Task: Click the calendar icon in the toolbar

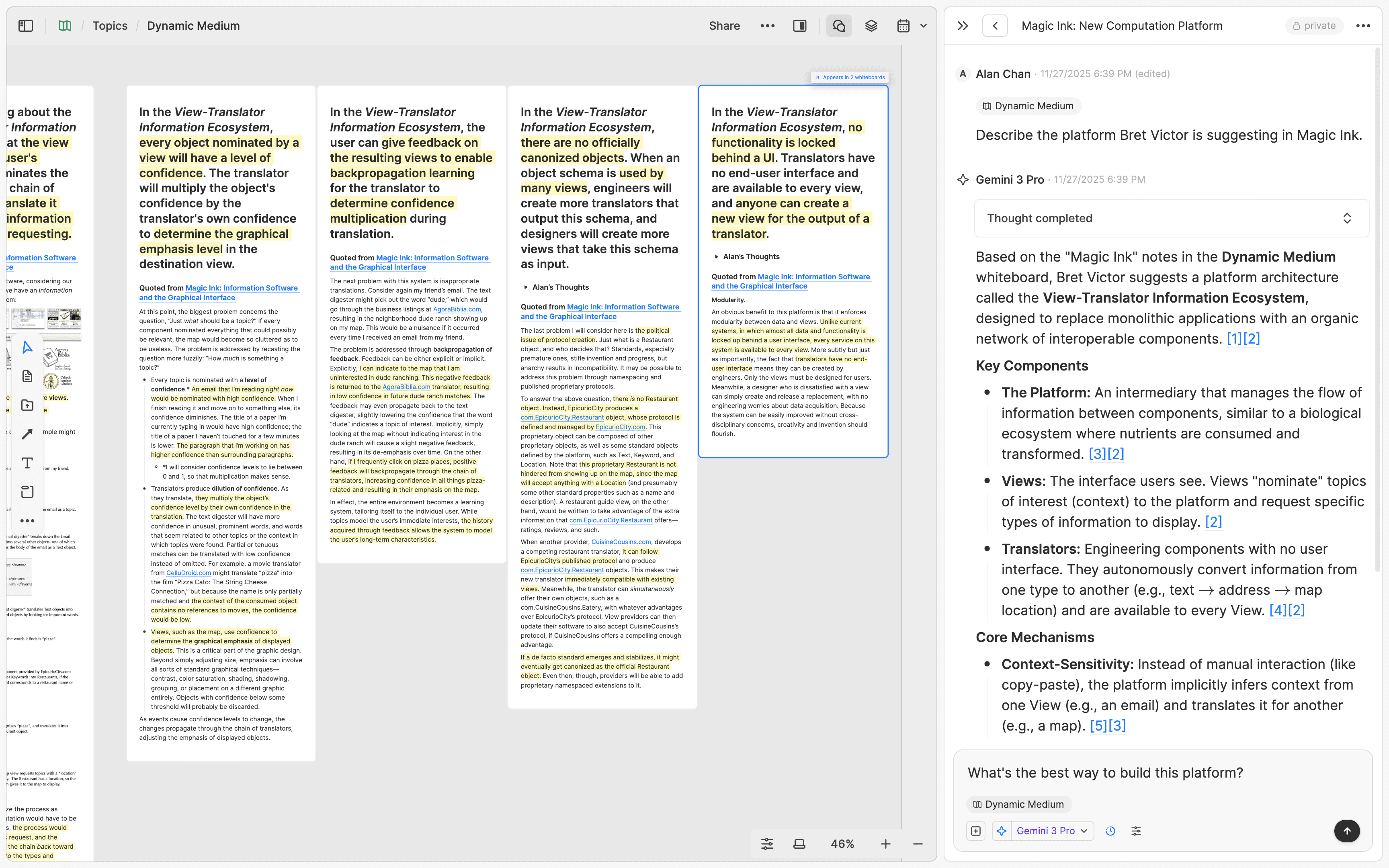Action: [x=903, y=25]
